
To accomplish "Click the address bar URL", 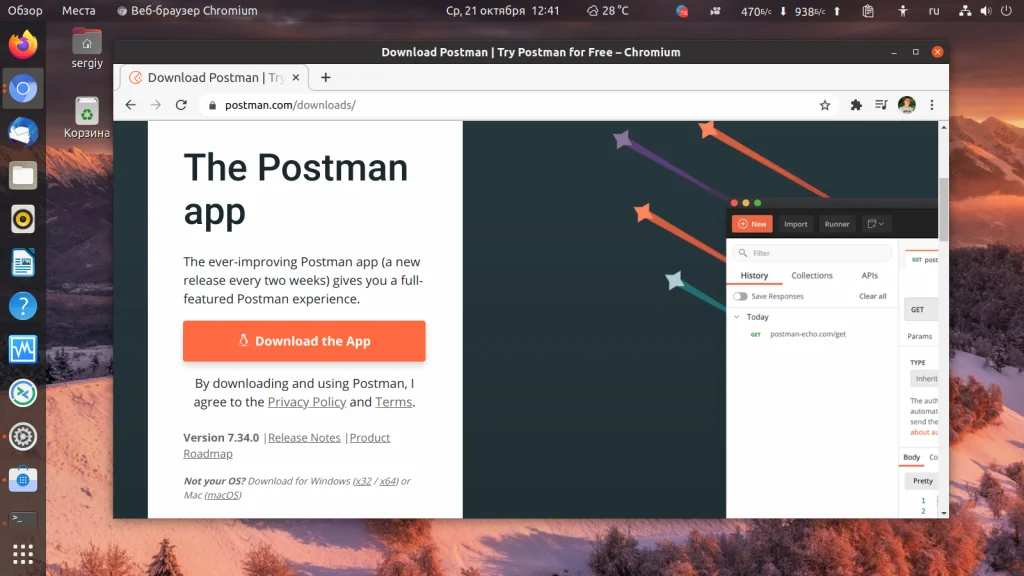I will point(290,105).
